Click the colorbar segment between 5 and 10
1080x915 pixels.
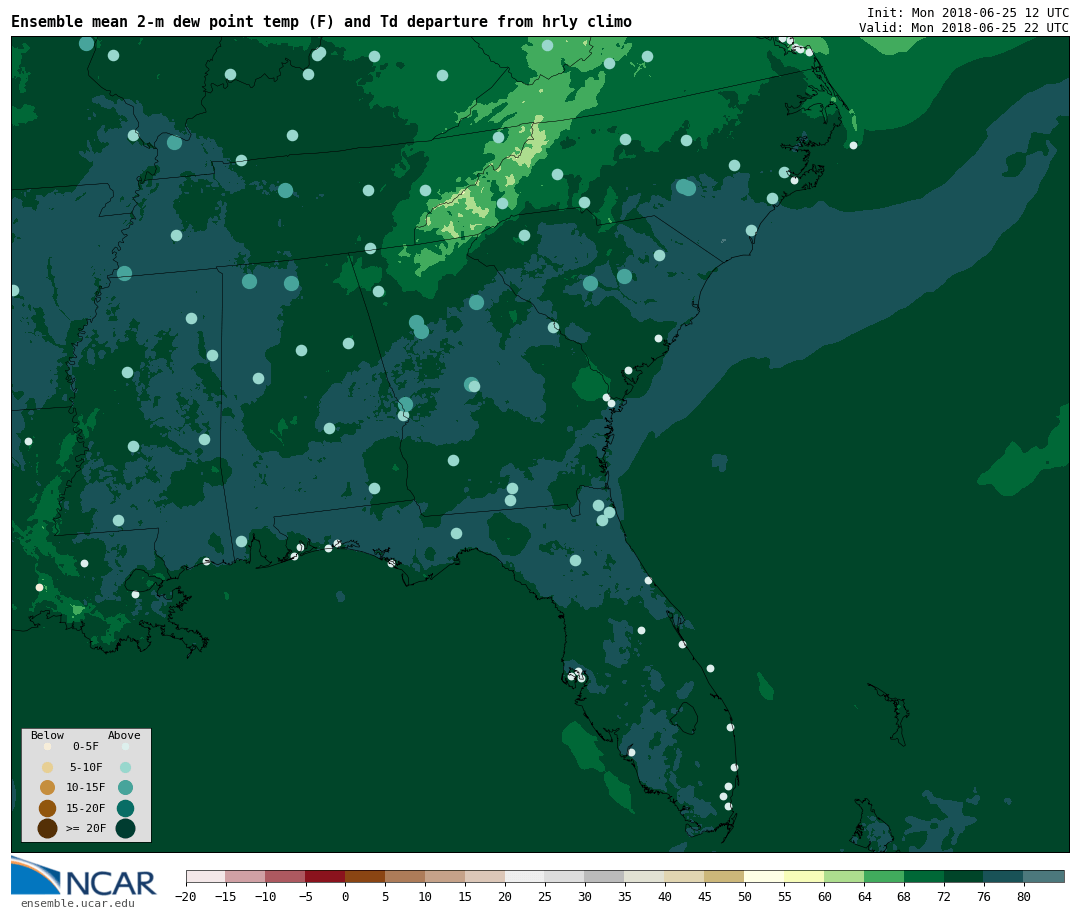(406, 876)
